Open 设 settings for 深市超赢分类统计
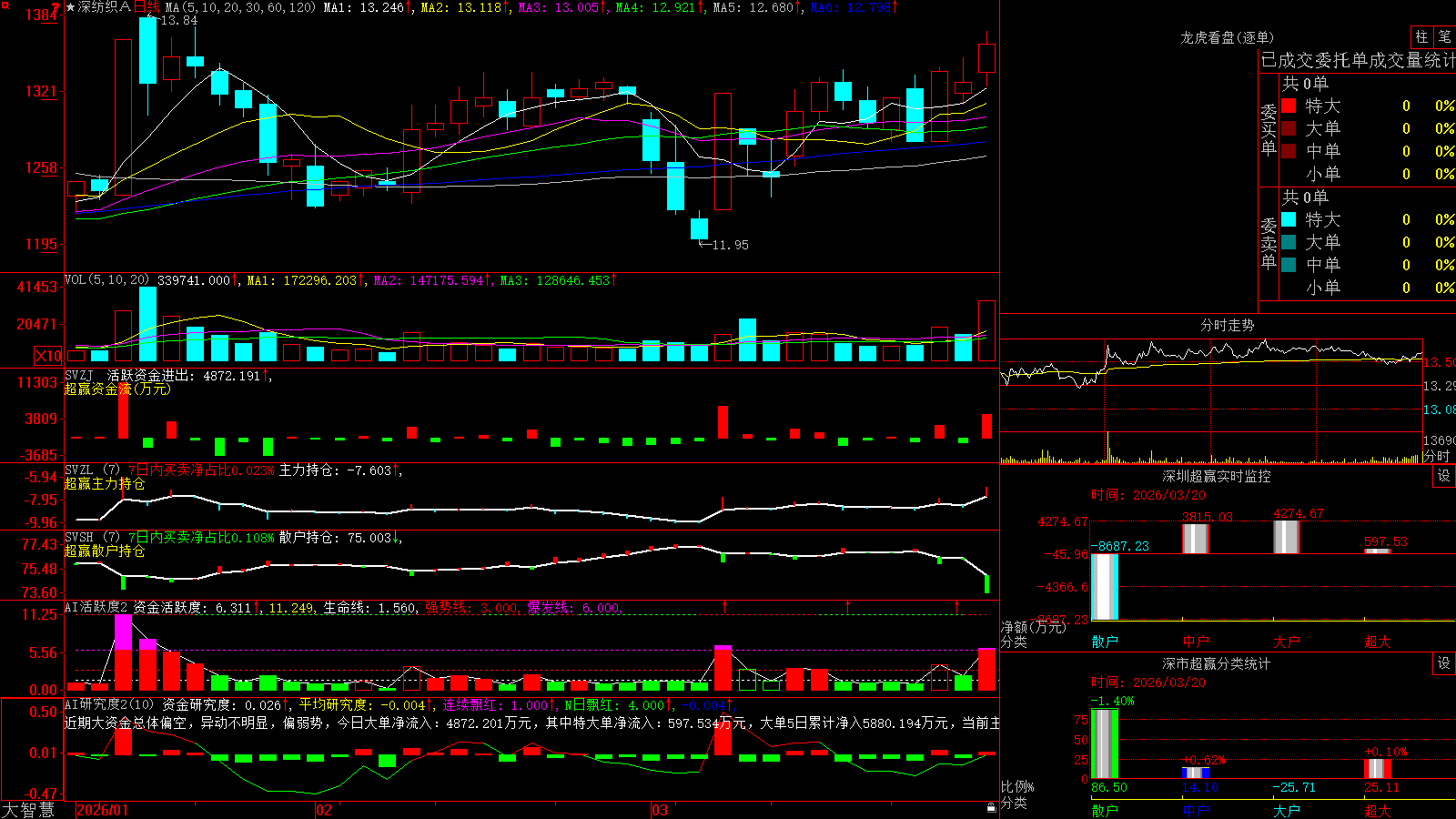 1444,663
